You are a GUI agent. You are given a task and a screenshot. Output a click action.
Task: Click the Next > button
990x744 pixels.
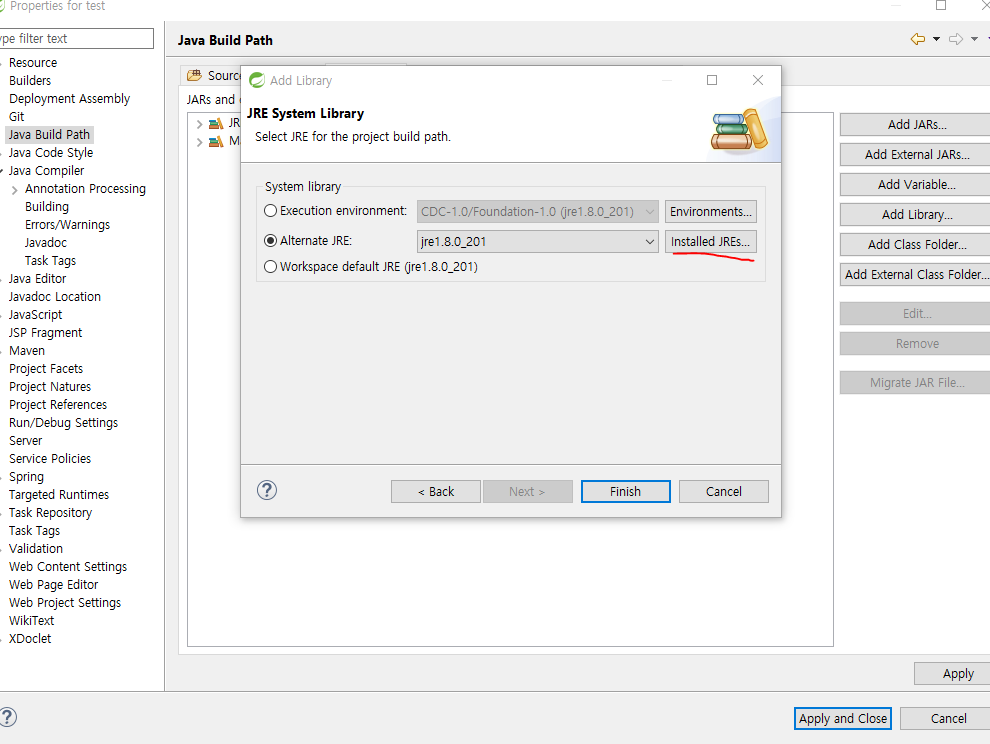coord(527,491)
